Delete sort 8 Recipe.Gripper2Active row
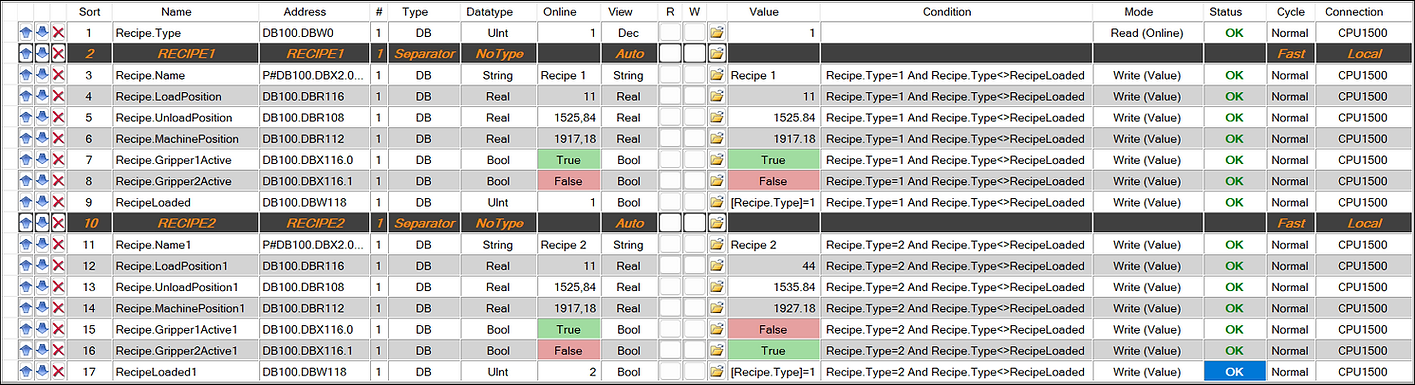 pyautogui.click(x=59, y=181)
